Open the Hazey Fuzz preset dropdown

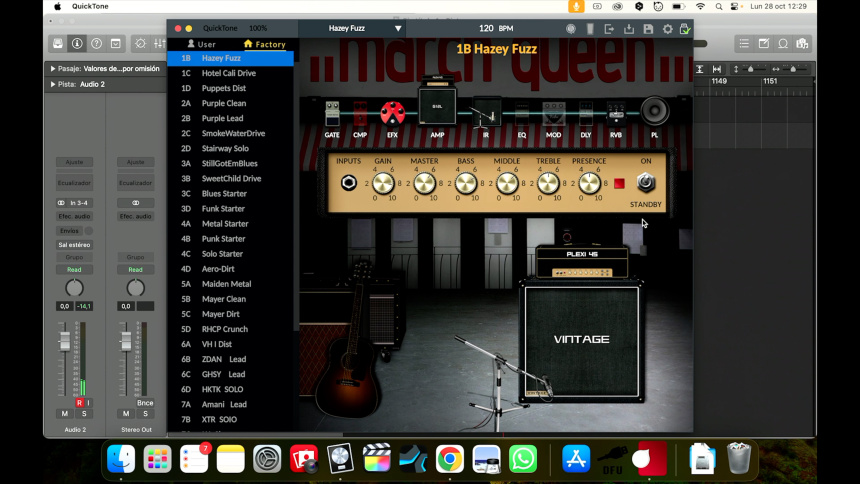coord(398,29)
